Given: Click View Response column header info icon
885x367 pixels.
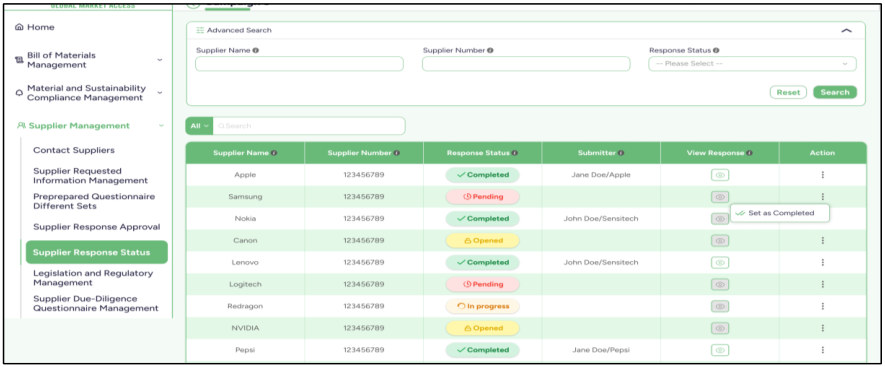Looking at the screenshot, I should 749,153.
